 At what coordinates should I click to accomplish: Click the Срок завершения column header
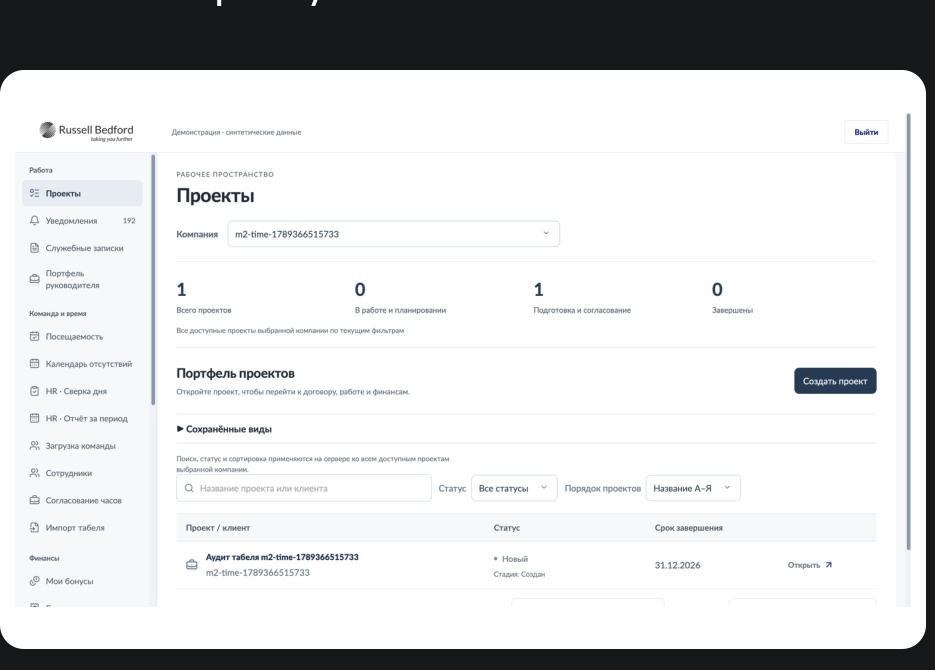[689, 528]
